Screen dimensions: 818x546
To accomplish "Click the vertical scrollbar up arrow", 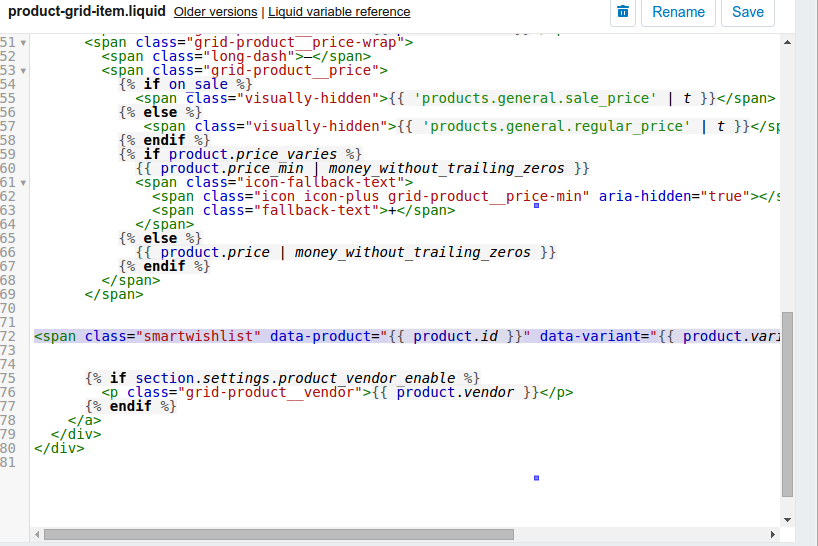I will [788, 44].
